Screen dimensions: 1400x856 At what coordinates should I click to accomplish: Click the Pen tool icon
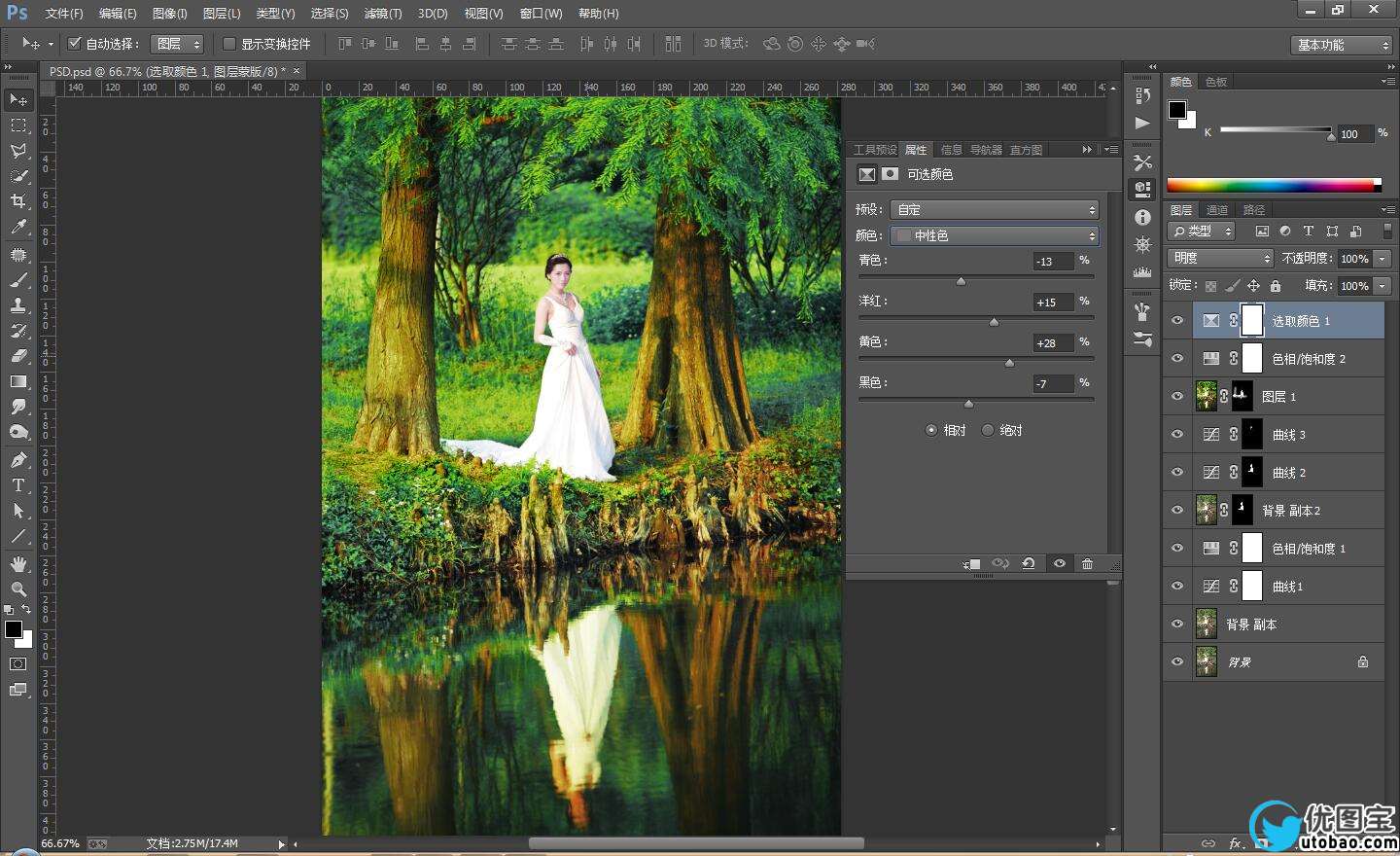pos(18,460)
